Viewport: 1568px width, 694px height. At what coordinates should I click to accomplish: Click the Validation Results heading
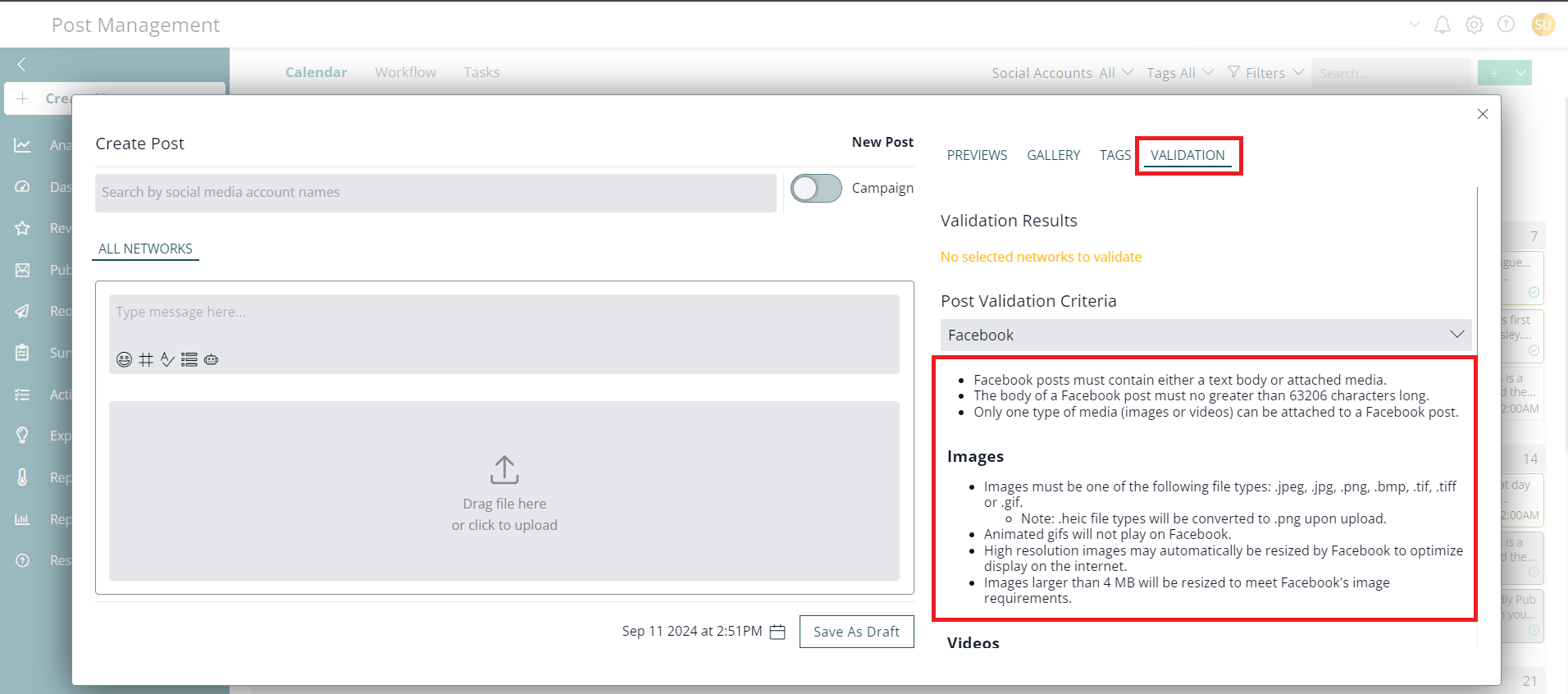[1009, 221]
